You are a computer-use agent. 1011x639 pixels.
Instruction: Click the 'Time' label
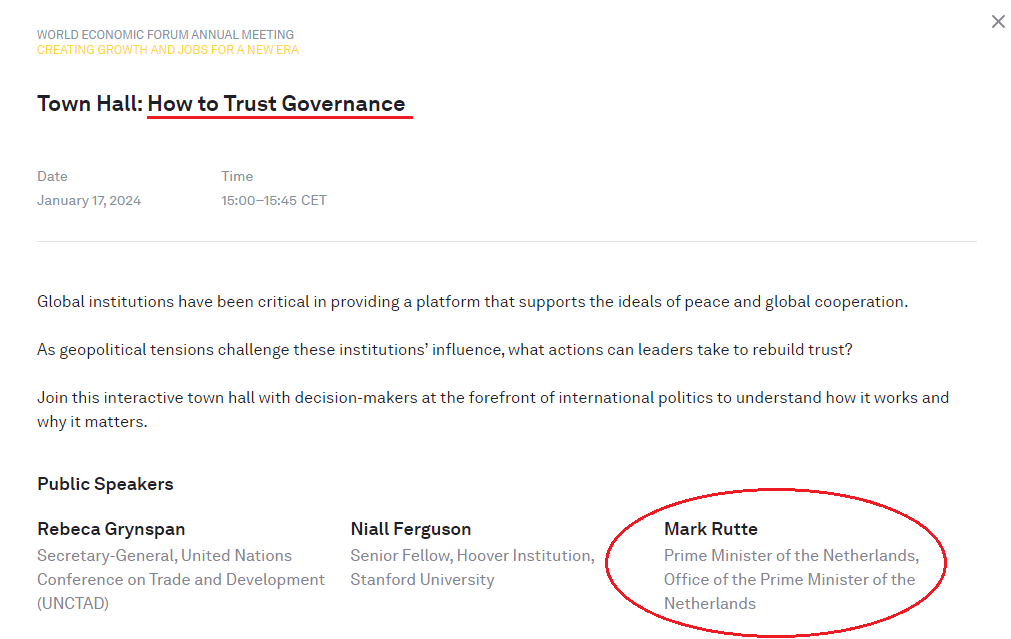click(237, 176)
